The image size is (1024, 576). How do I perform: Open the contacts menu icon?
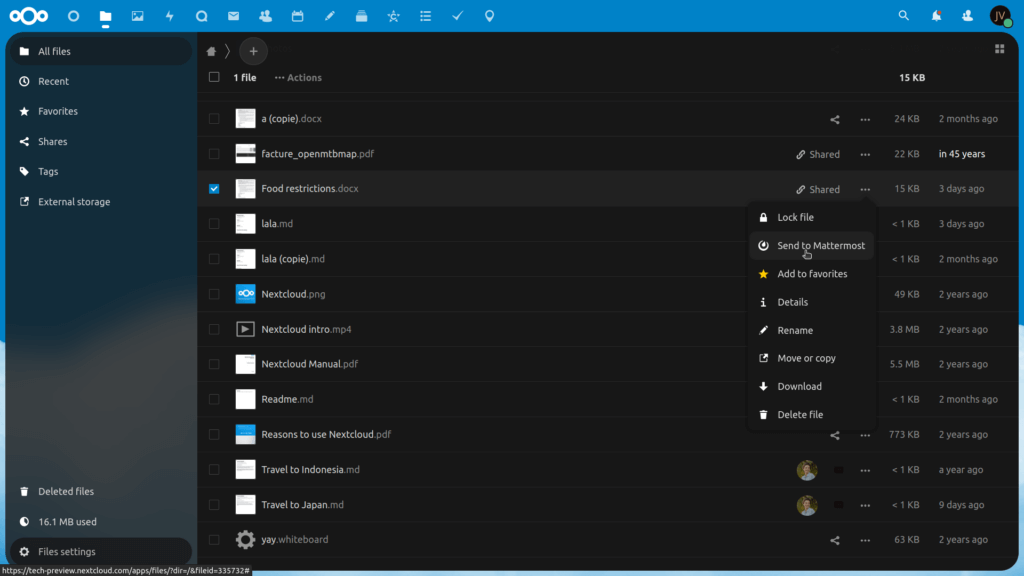pyautogui.click(x=967, y=16)
